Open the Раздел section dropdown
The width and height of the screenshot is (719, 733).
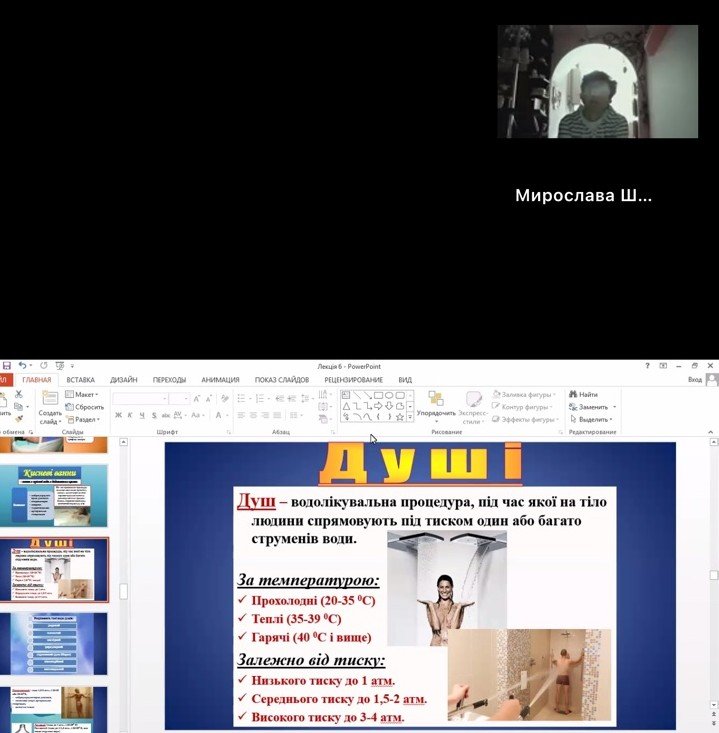click(86, 420)
